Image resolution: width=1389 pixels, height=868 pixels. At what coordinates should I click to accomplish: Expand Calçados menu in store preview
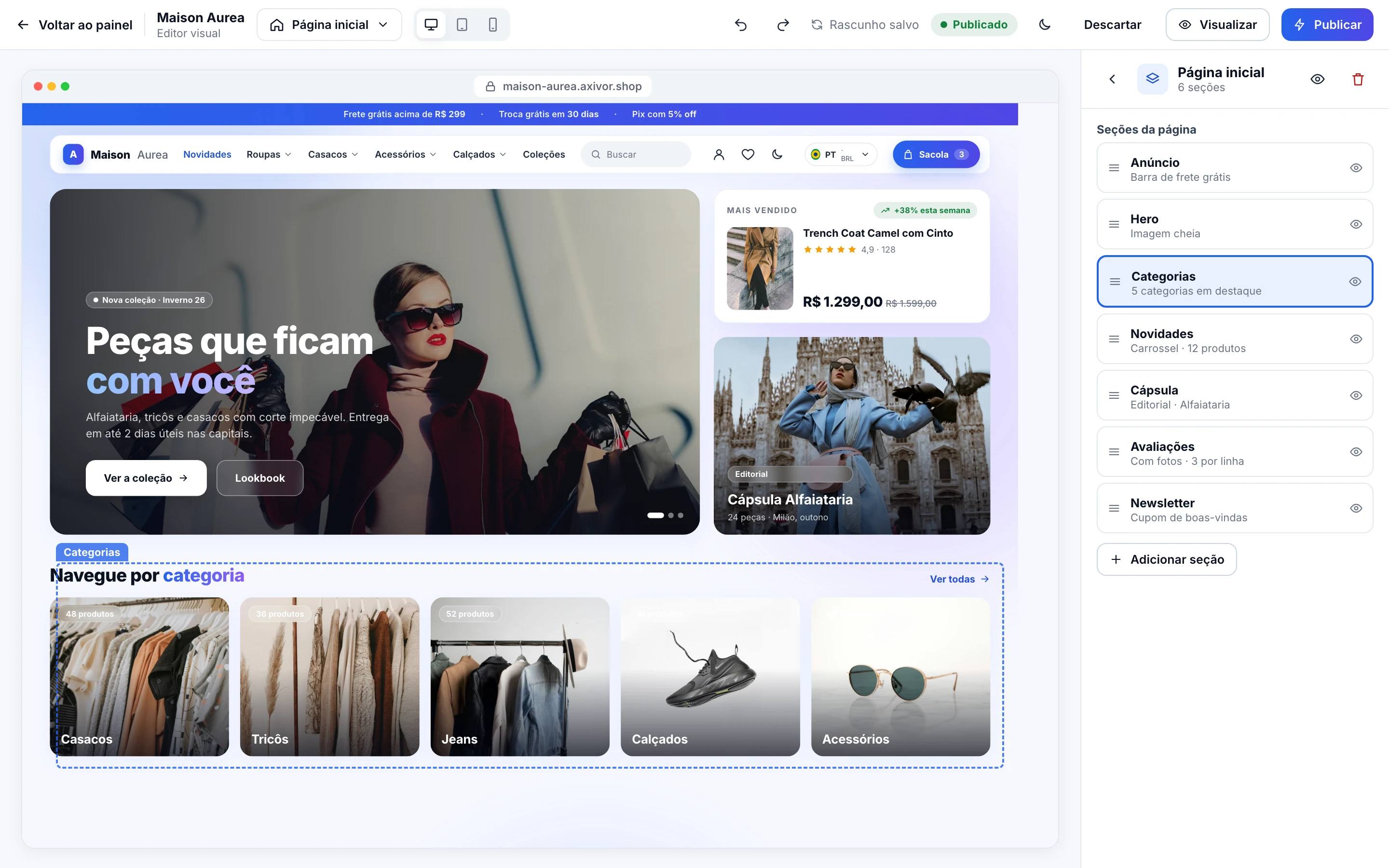coord(479,154)
